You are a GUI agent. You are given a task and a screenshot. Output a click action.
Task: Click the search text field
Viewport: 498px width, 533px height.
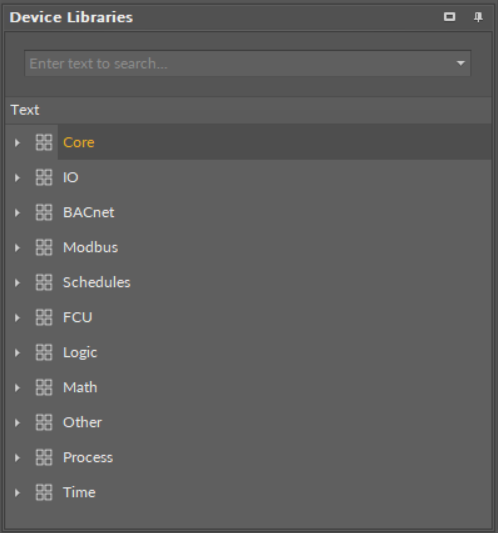pyautogui.click(x=240, y=64)
